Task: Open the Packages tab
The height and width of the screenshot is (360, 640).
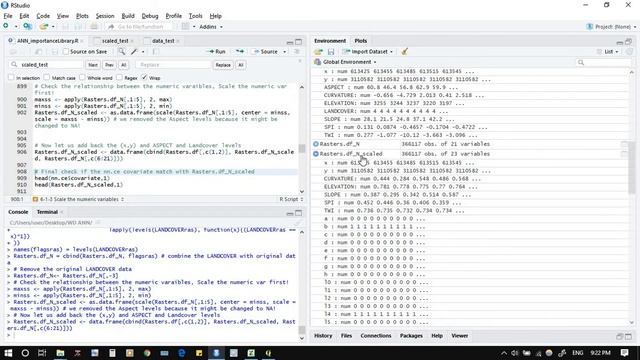Action: click(x=411, y=336)
